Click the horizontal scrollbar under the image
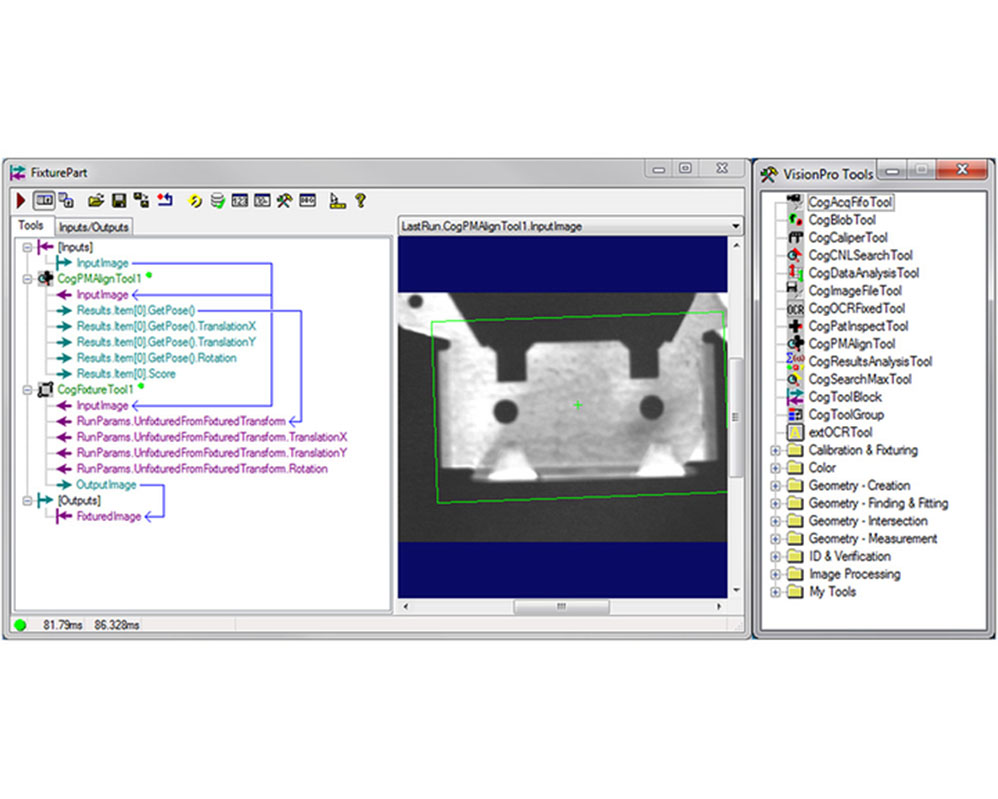 click(562, 607)
